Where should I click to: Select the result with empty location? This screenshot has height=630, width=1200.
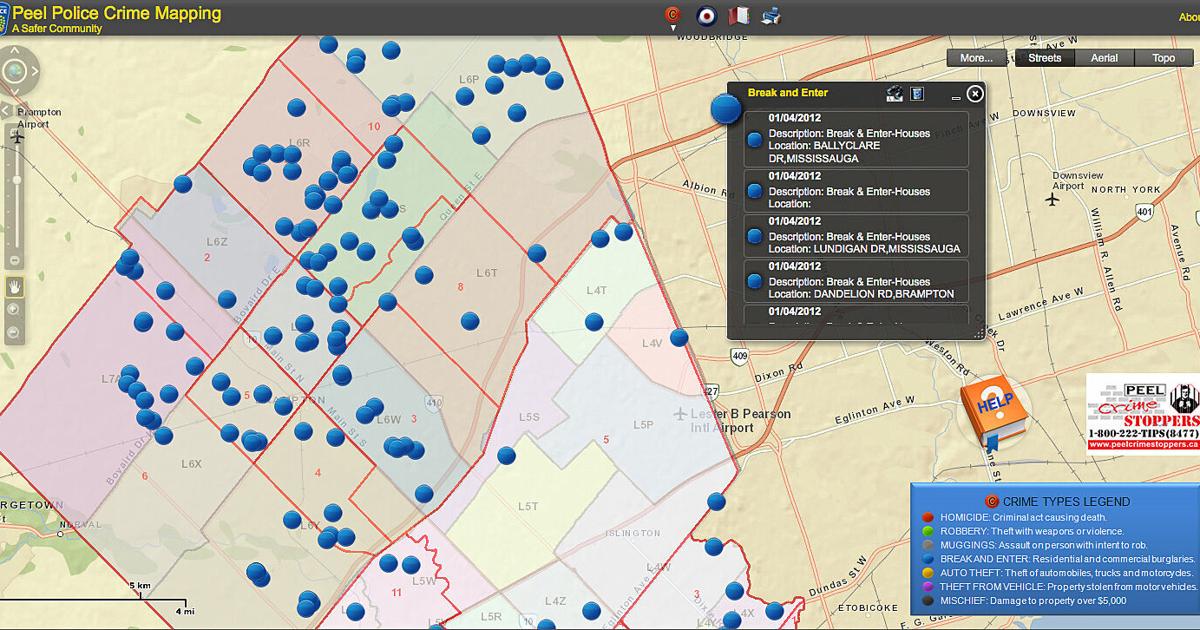tap(857, 190)
